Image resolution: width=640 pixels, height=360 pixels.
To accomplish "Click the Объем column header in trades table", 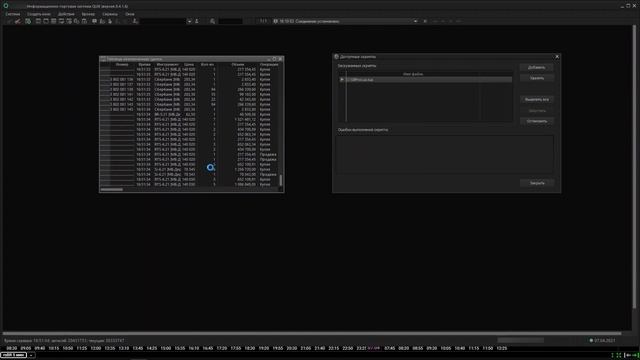I will (238, 64).
